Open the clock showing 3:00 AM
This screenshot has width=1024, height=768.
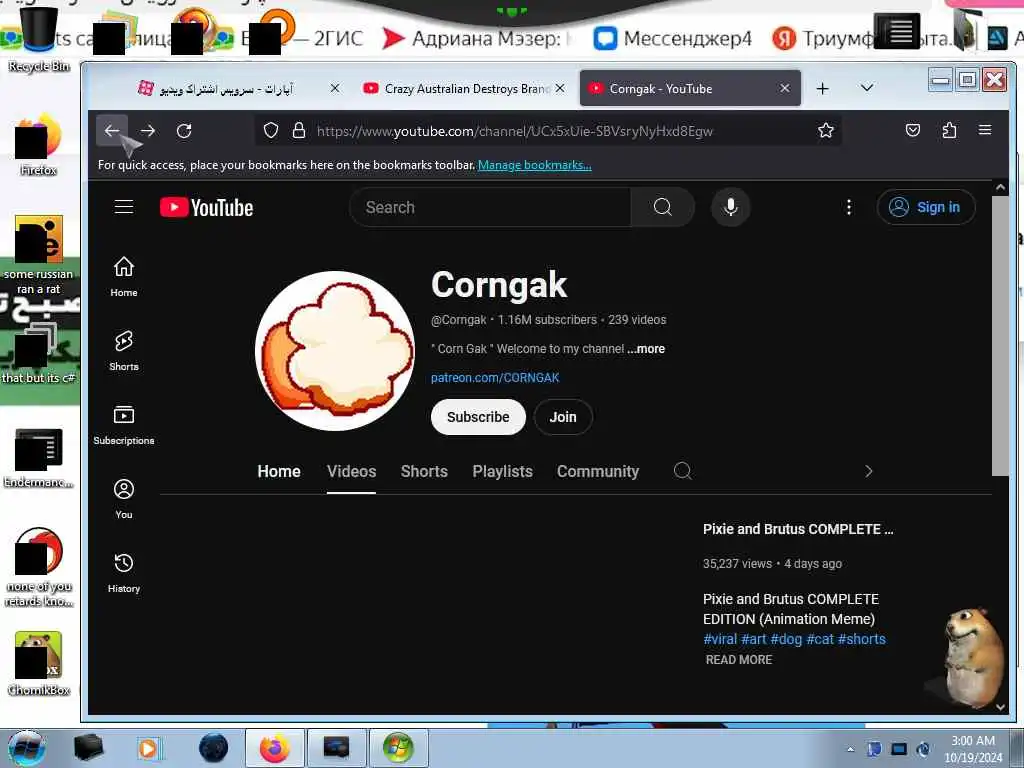[973, 749]
